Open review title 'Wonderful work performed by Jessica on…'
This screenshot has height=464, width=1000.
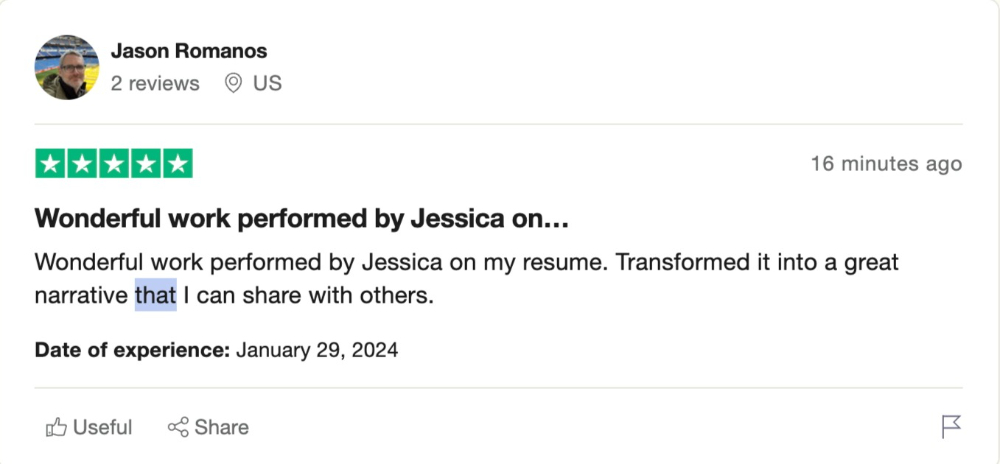301,219
